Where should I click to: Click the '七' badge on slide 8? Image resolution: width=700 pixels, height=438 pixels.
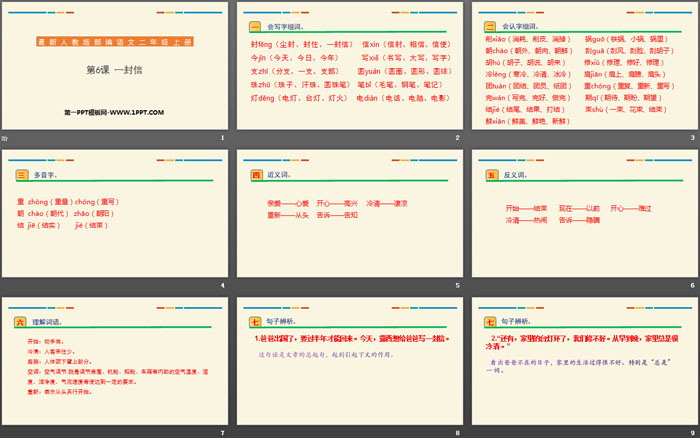[x=254, y=322]
